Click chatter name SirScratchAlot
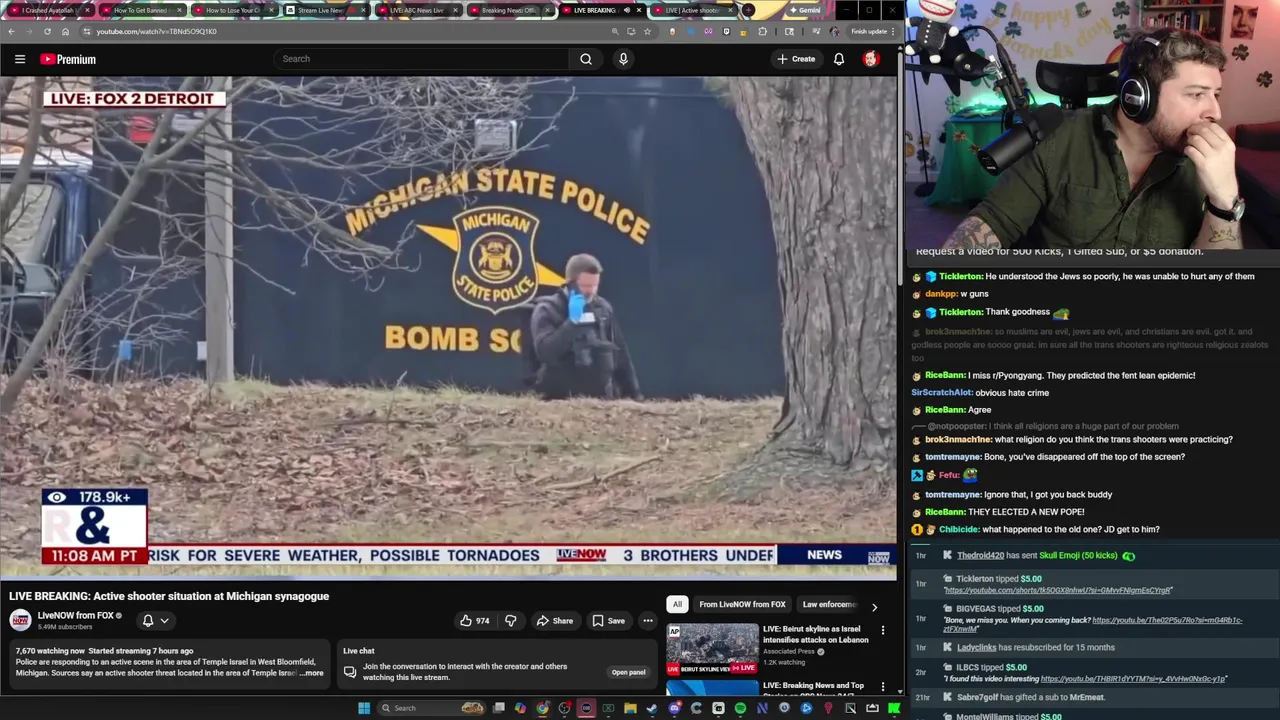1280x720 pixels. (x=941, y=393)
